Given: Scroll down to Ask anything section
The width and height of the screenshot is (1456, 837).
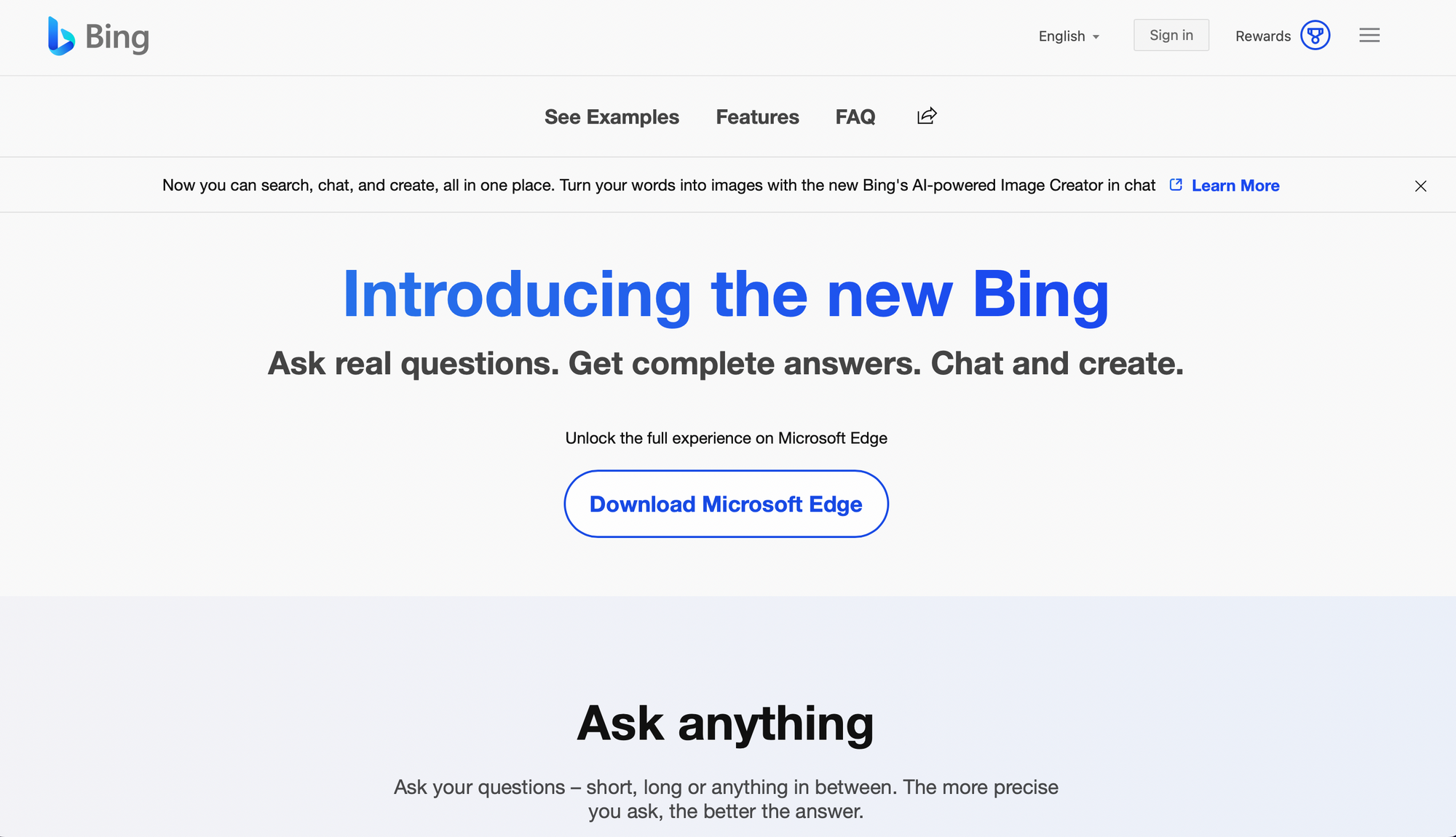Looking at the screenshot, I should (726, 721).
